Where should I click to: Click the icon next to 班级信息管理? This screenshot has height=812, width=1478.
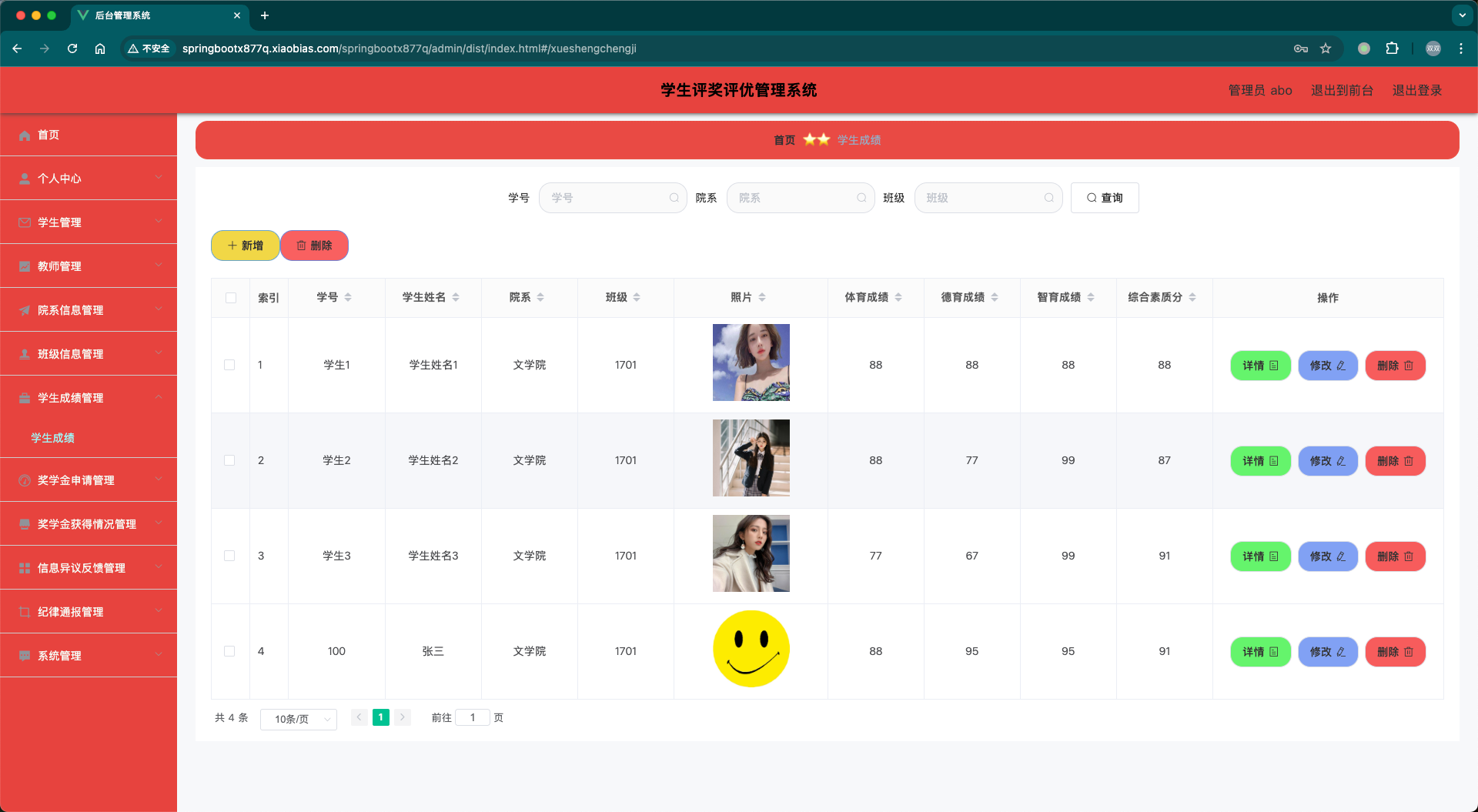(25, 354)
